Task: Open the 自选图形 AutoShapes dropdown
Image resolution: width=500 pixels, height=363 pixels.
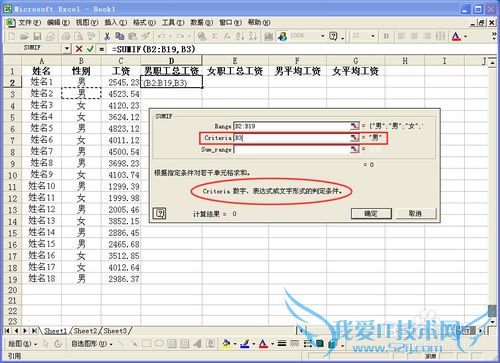Action: coord(92,344)
